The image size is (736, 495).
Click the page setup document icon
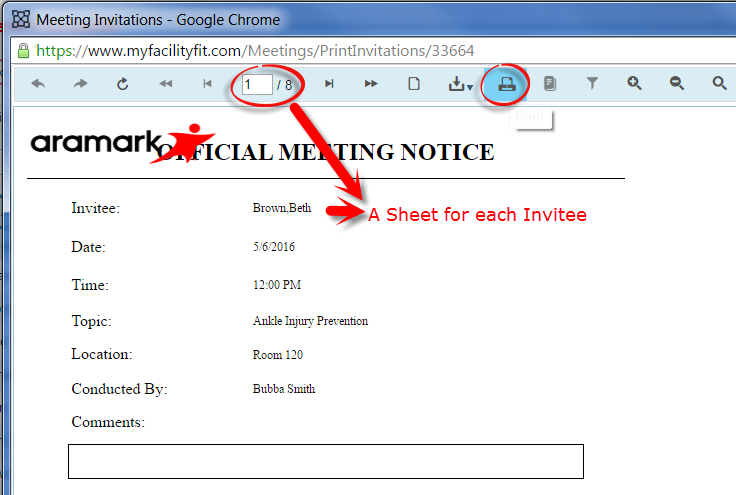[413, 84]
